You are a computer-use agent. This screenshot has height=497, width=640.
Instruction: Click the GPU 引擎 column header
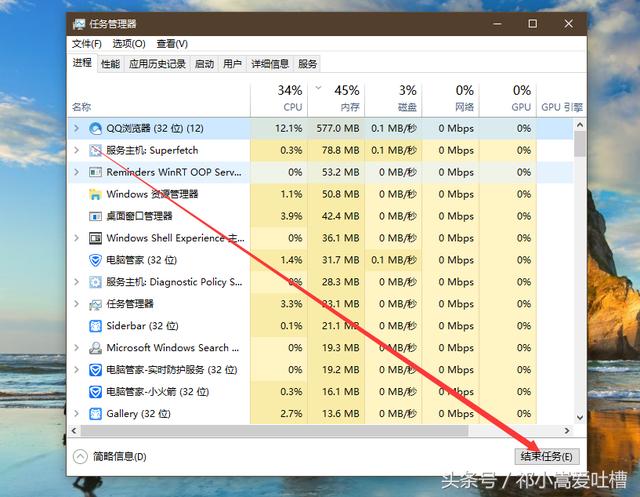point(561,99)
